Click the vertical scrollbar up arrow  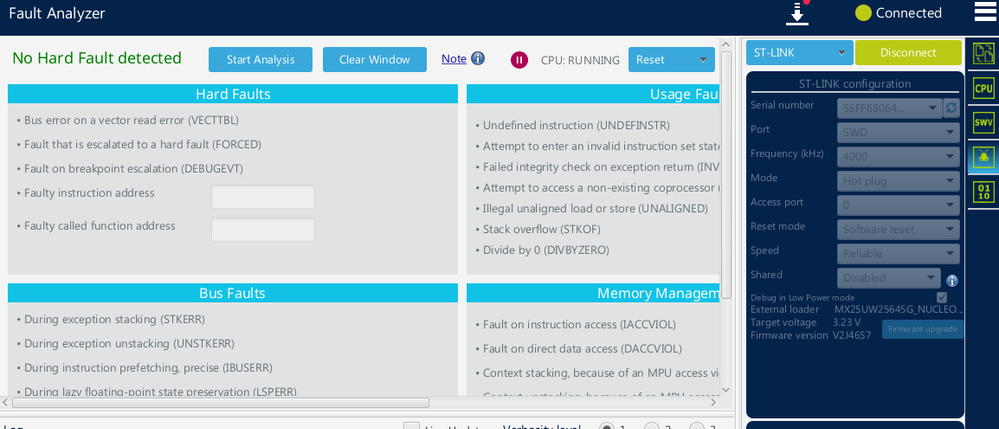click(x=726, y=43)
